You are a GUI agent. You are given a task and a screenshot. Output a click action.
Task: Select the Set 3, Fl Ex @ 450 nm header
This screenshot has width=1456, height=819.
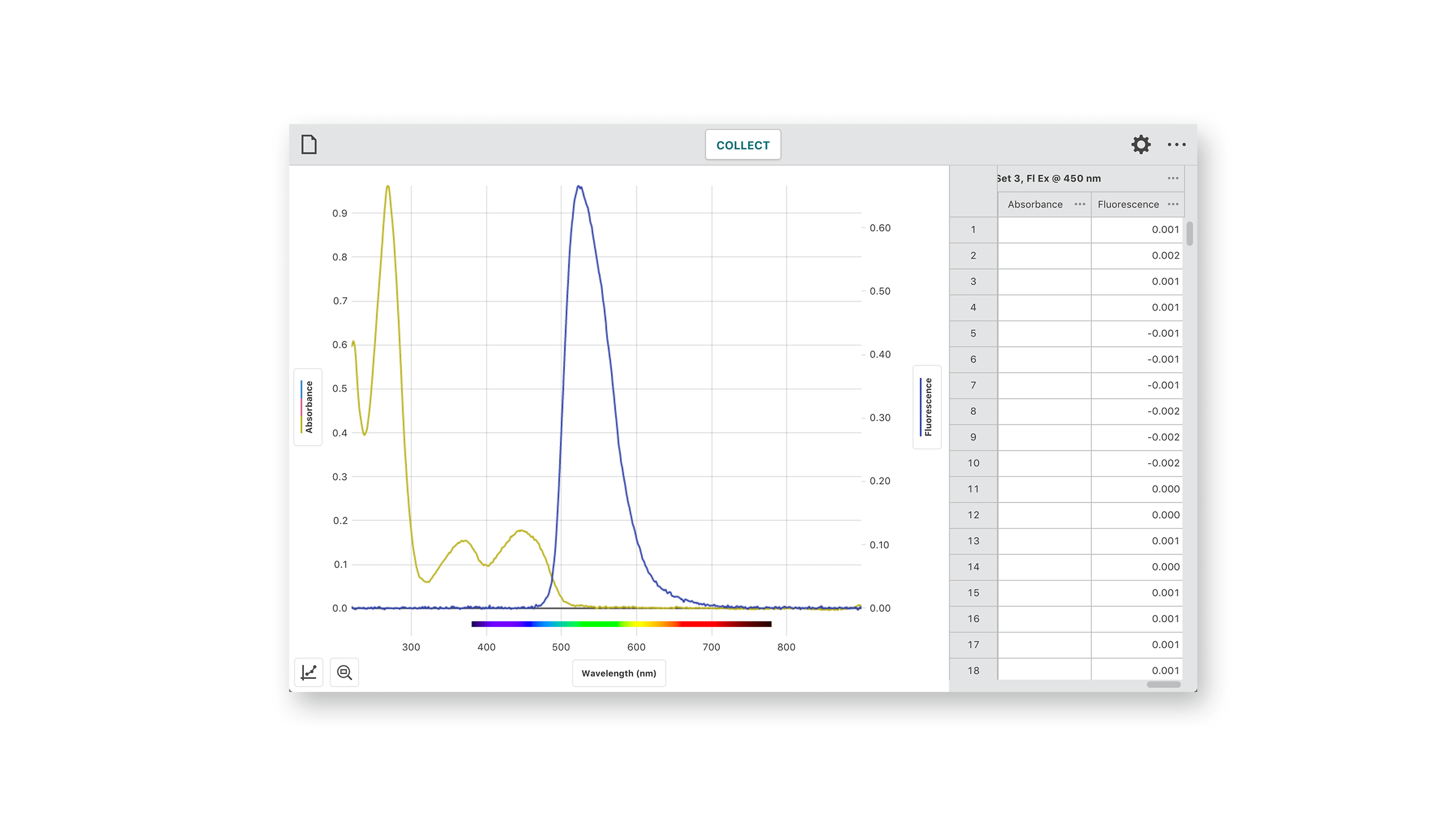point(1049,178)
